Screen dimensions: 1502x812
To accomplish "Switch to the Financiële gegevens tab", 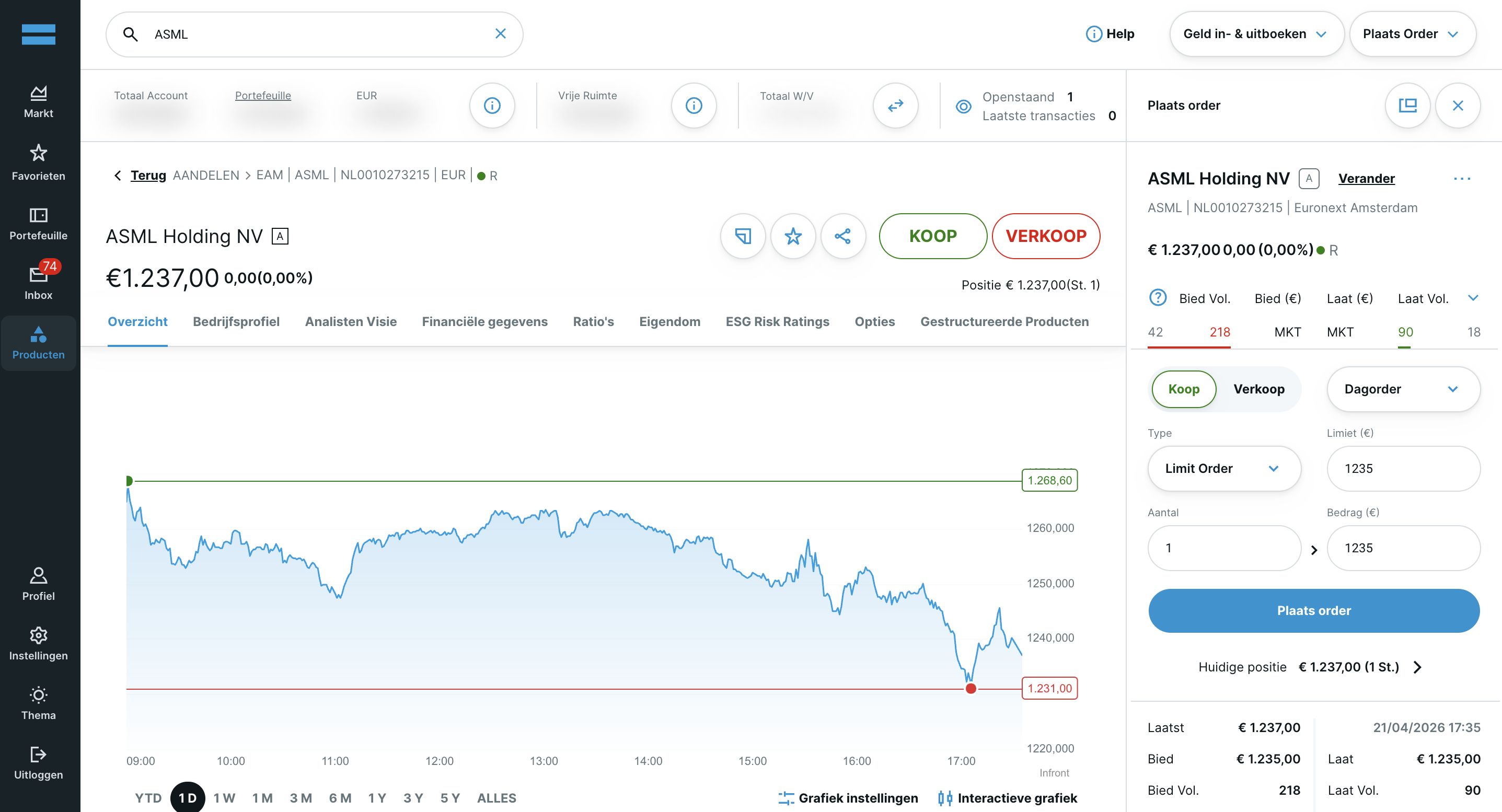I will coord(484,322).
